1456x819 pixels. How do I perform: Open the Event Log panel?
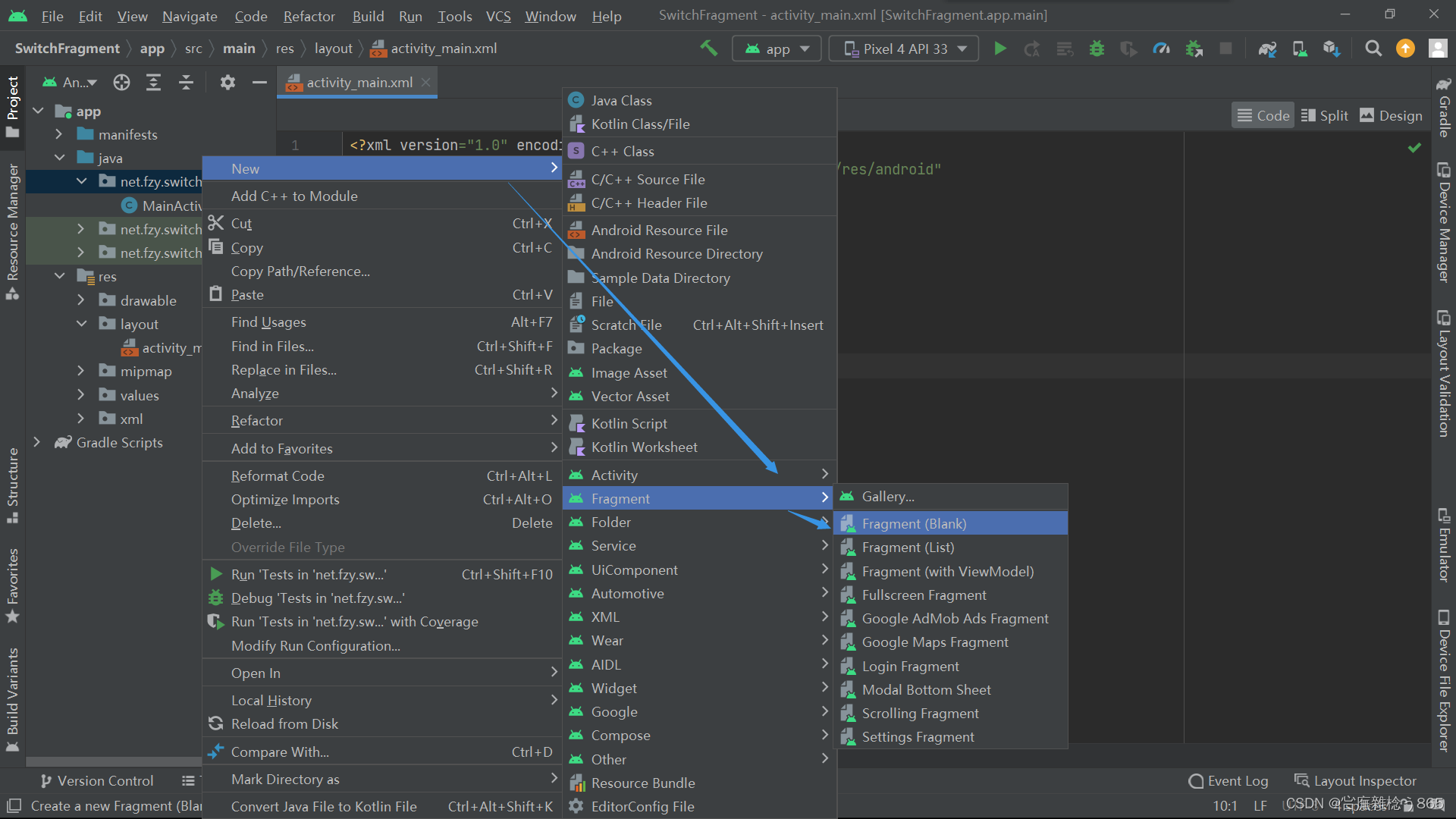point(1228,780)
